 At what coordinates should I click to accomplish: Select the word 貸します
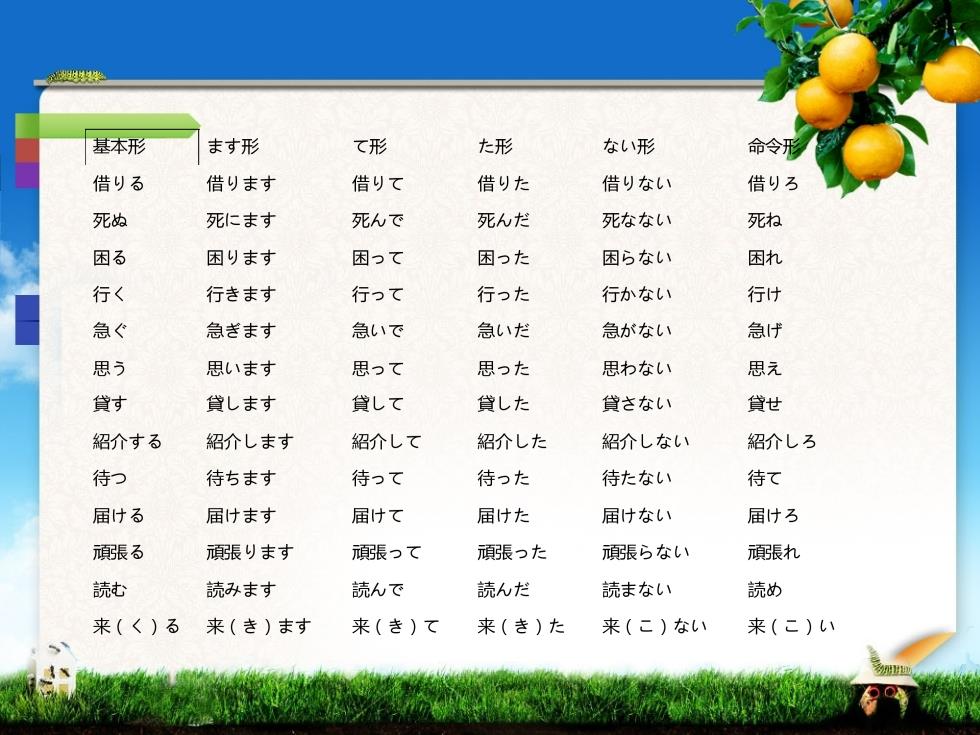click(x=241, y=404)
